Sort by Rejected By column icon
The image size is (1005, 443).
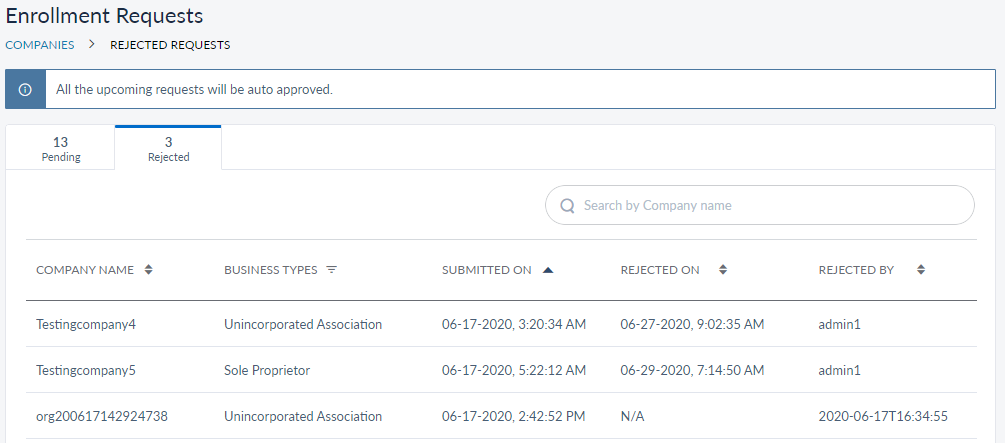pos(921,270)
